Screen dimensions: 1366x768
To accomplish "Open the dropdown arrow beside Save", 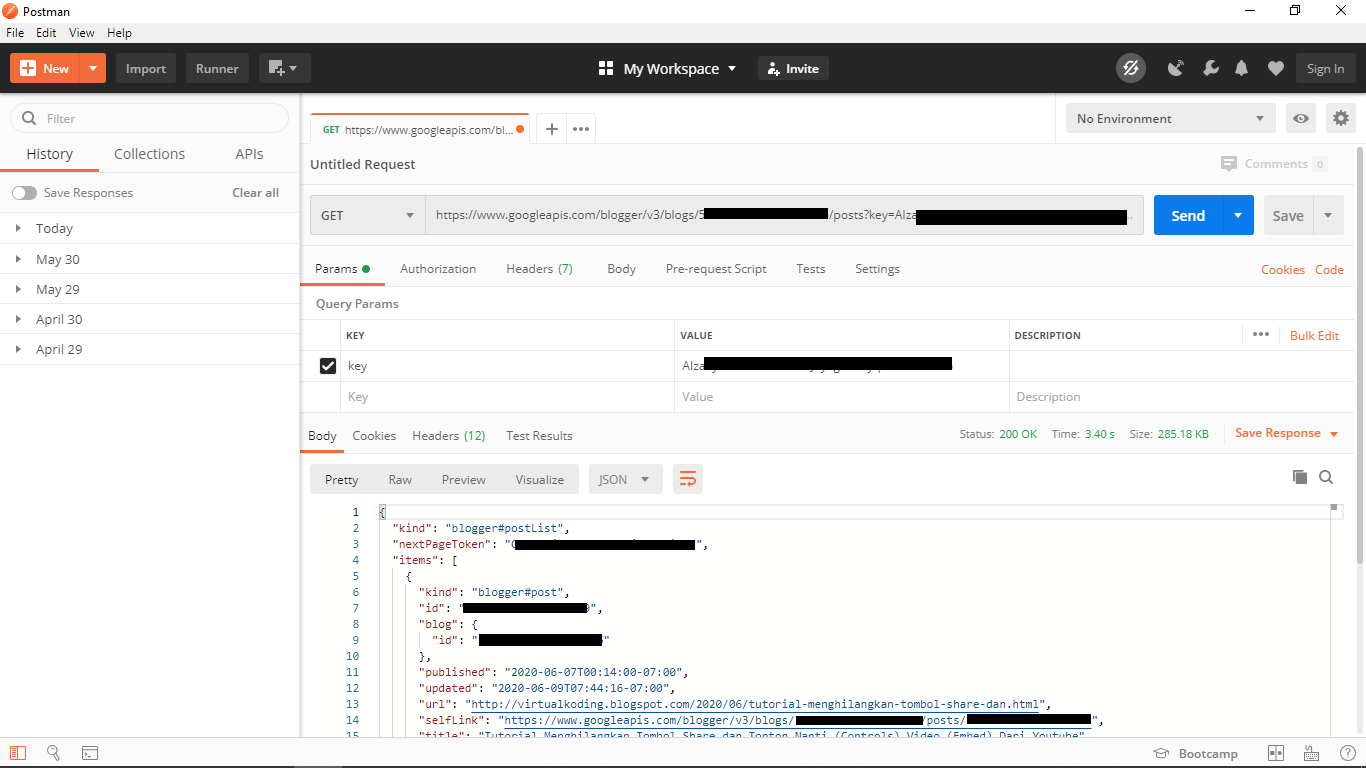I will 1328,215.
